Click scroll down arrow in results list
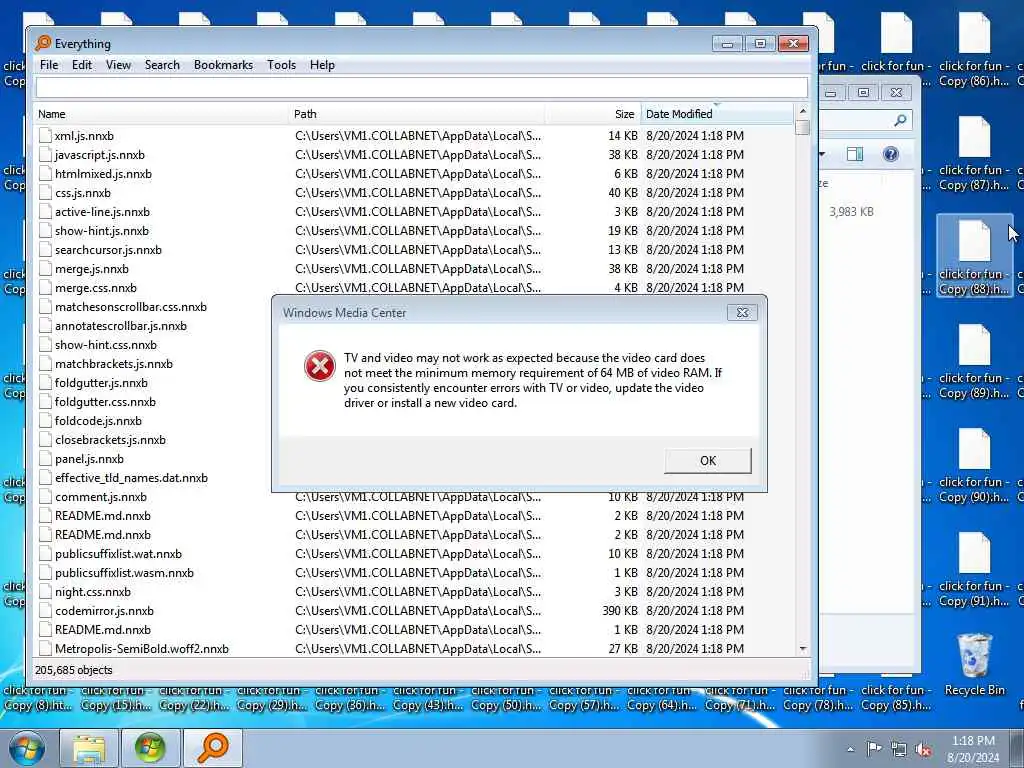Viewport: 1024px width, 768px height. tap(803, 648)
